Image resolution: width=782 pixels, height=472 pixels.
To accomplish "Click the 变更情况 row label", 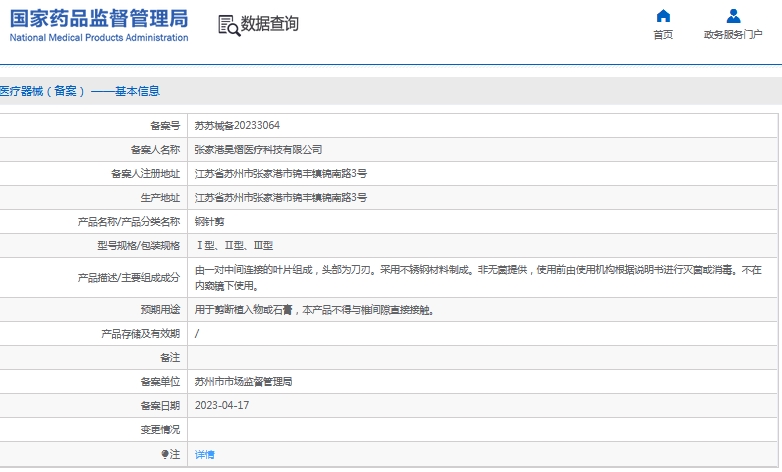I will coord(160,430).
